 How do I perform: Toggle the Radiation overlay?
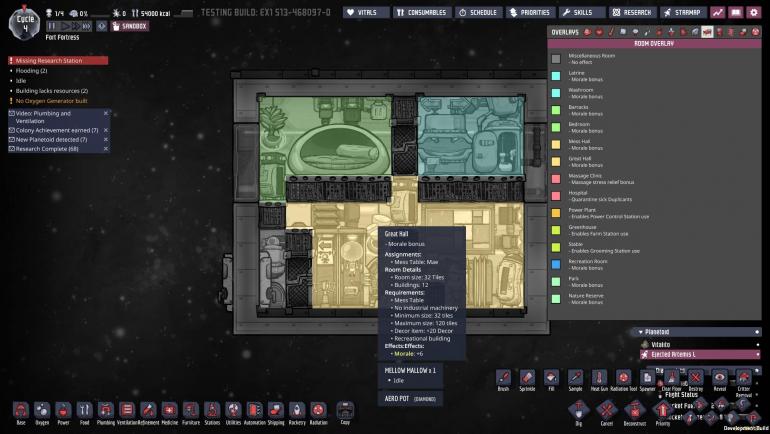(755, 32)
